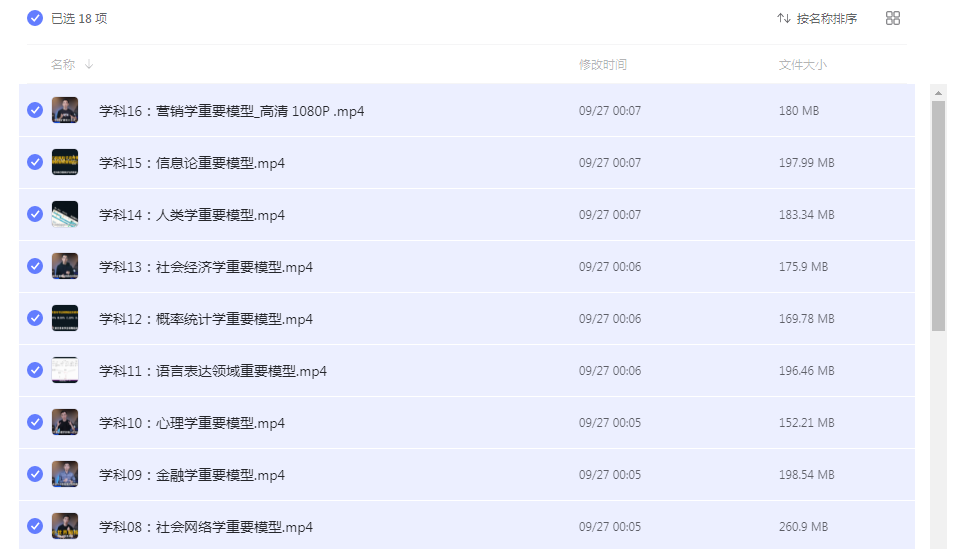
Task: Click the vertical scrollbar thumb
Action: pos(938,215)
